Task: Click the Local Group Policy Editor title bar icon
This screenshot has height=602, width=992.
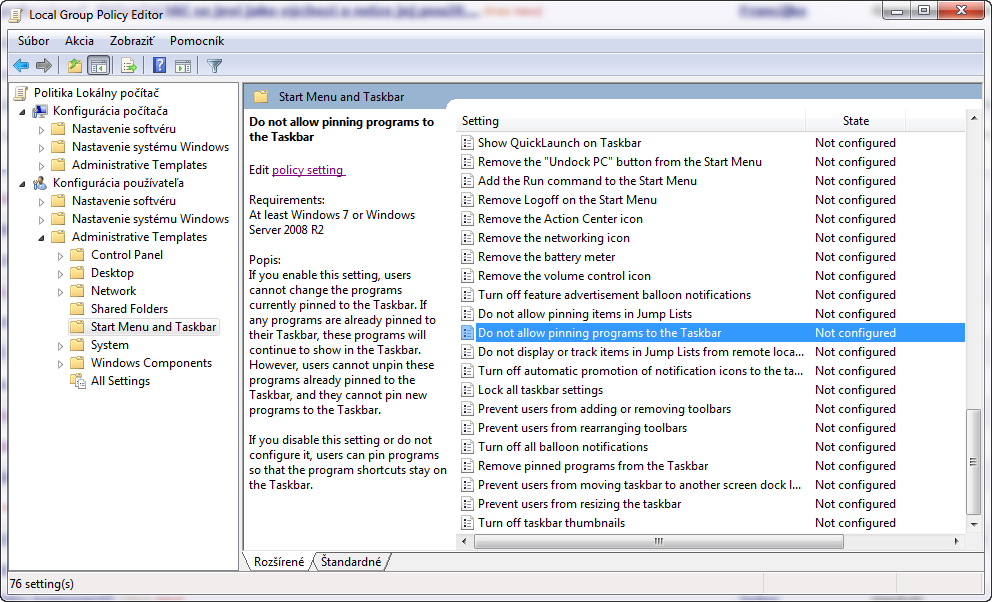Action: click(x=17, y=15)
